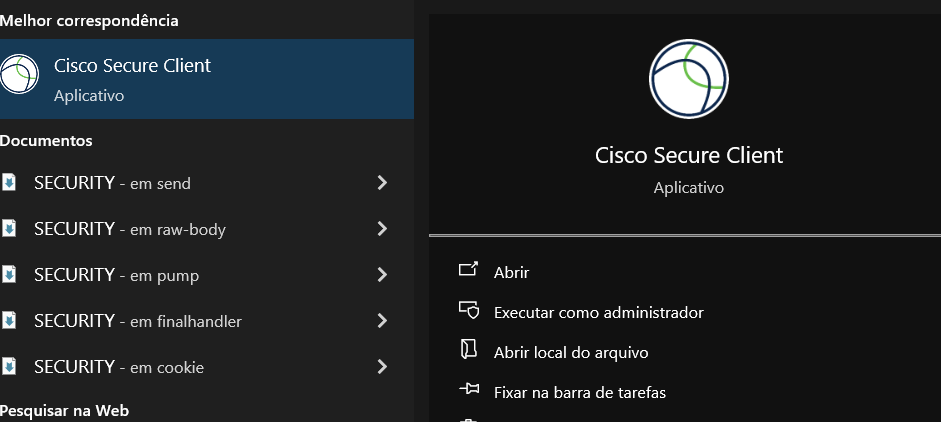Click the Aplicativo label in preview pane
This screenshot has height=422, width=941.
coord(688,188)
